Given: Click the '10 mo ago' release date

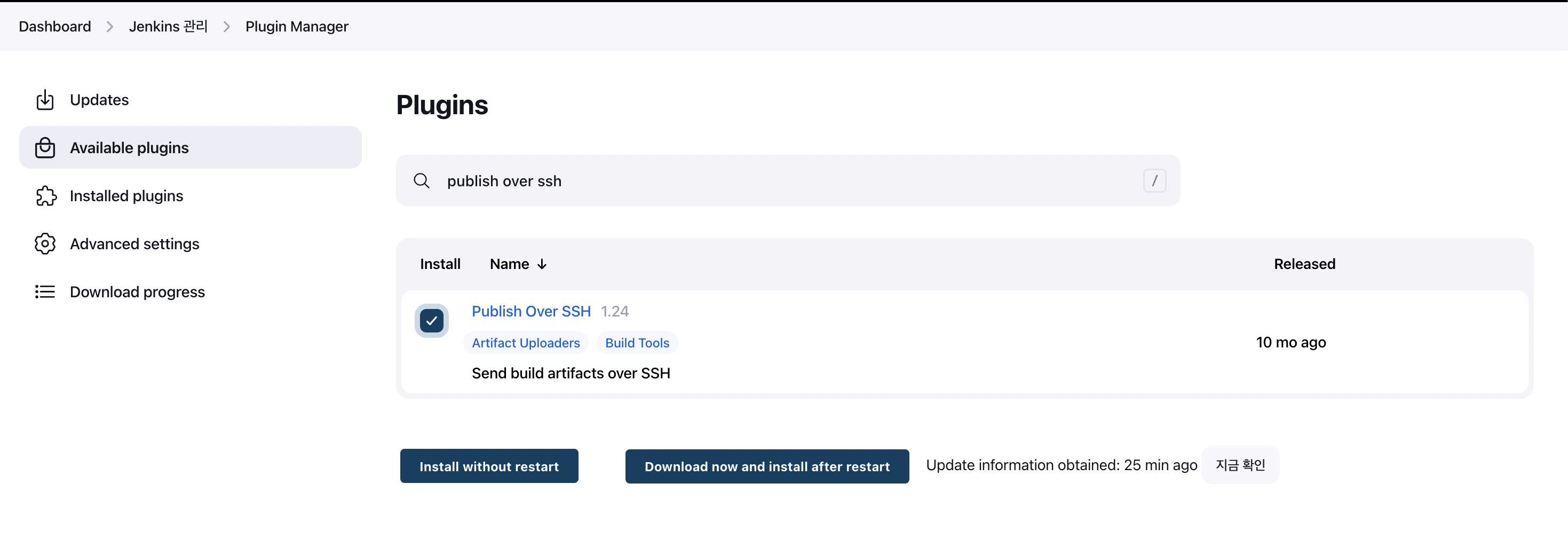Looking at the screenshot, I should 1291,343.
